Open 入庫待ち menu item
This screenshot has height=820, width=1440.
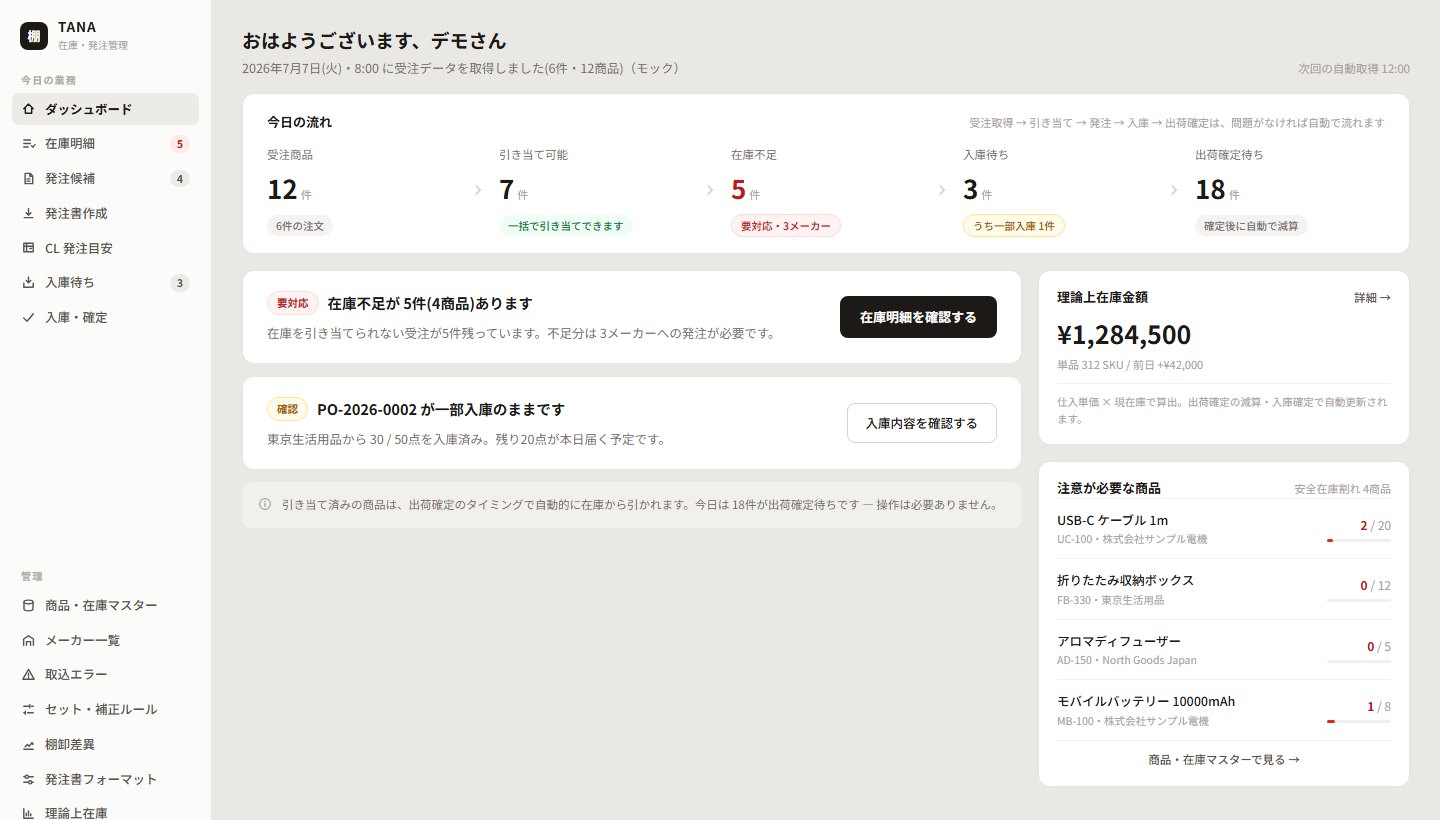[x=105, y=283]
